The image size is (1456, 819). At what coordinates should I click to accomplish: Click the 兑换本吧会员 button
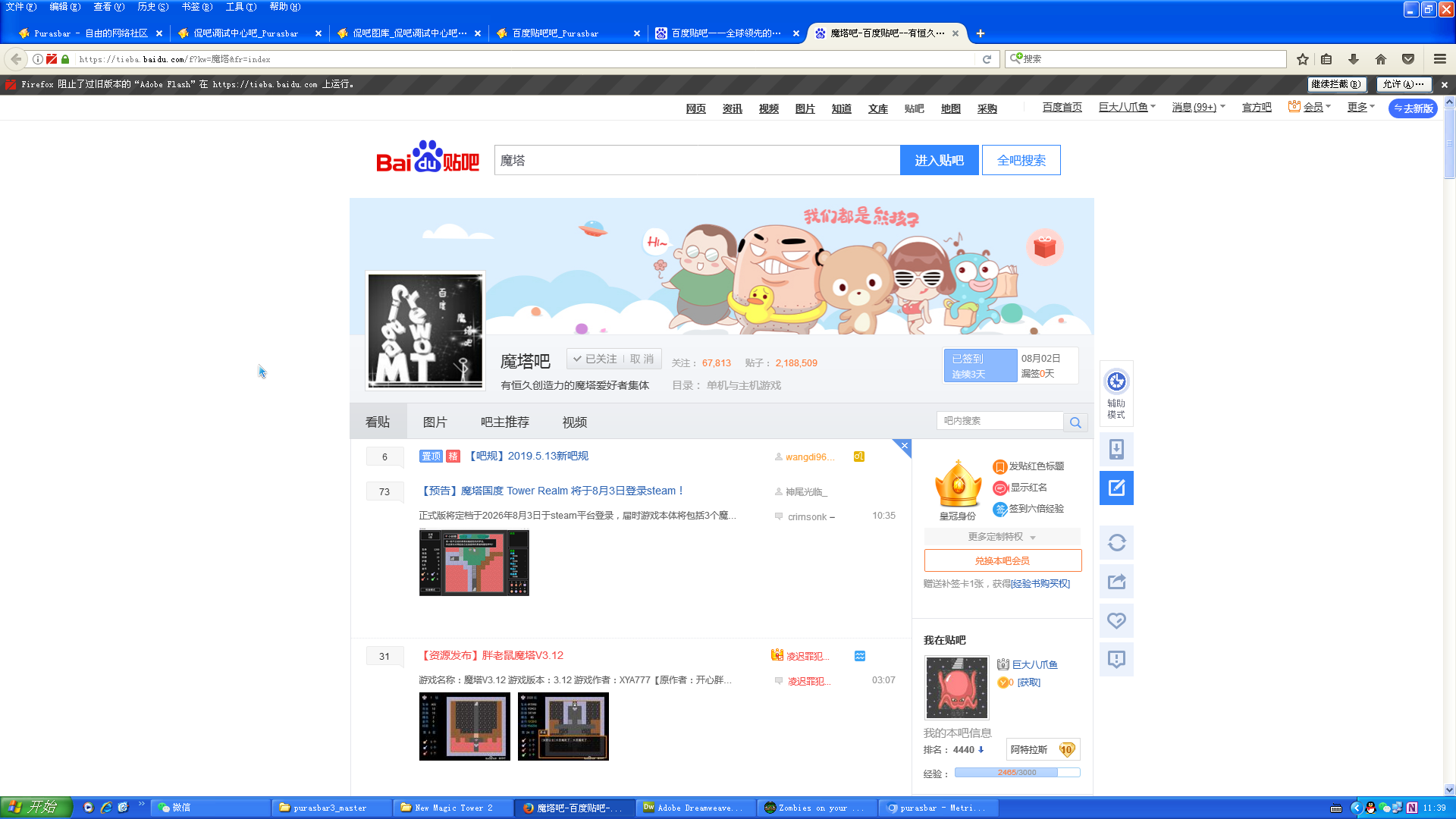coord(1003,560)
